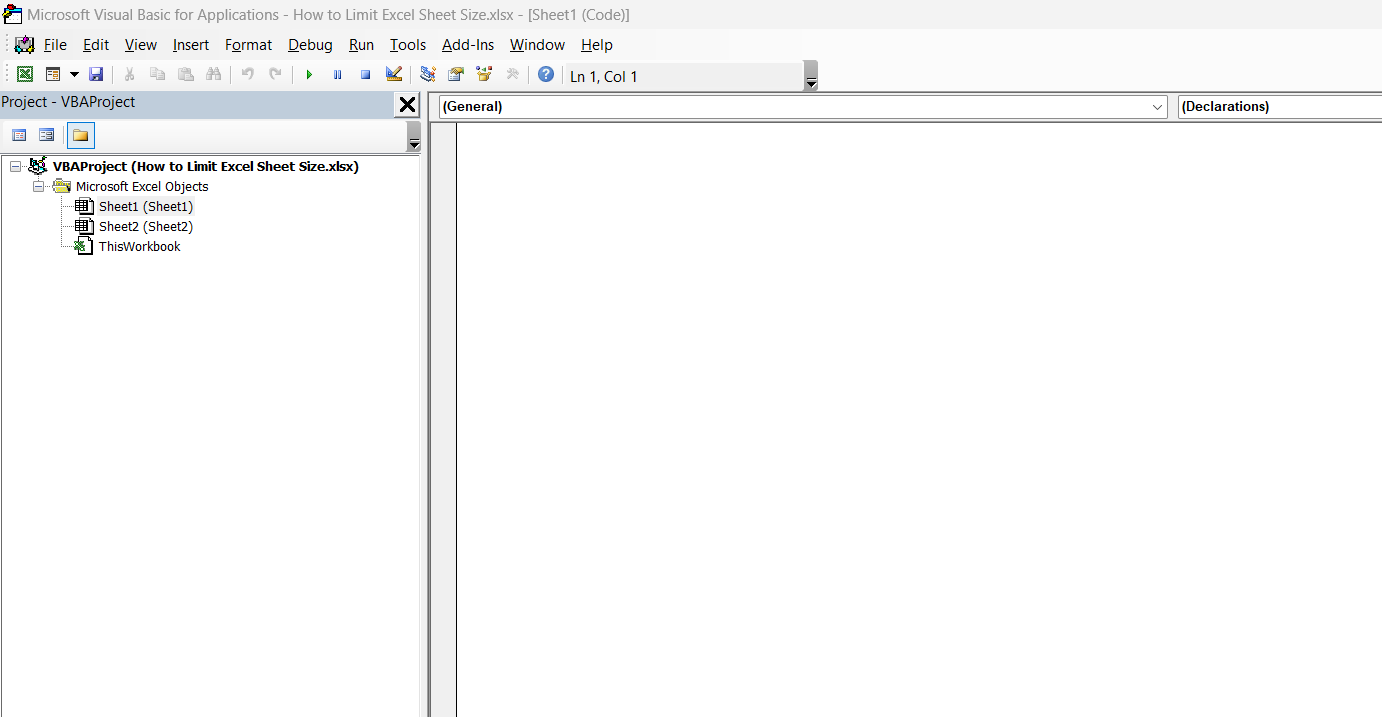
Task: Open the Debug menu
Action: (310, 45)
